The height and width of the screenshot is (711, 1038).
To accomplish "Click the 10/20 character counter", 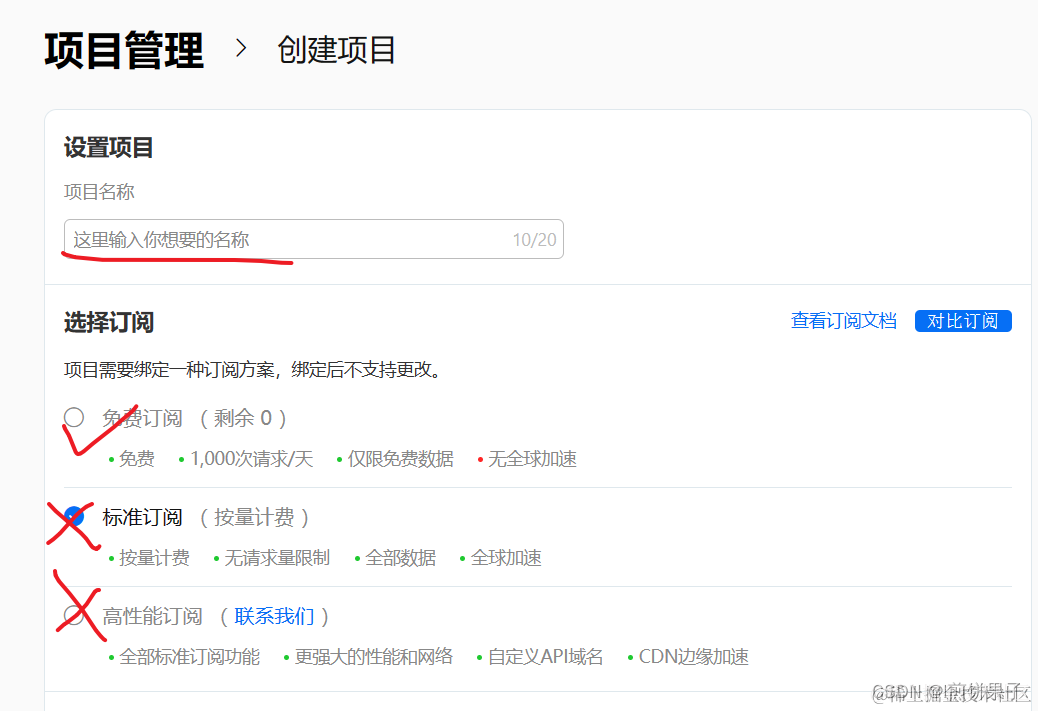I will coord(534,240).
